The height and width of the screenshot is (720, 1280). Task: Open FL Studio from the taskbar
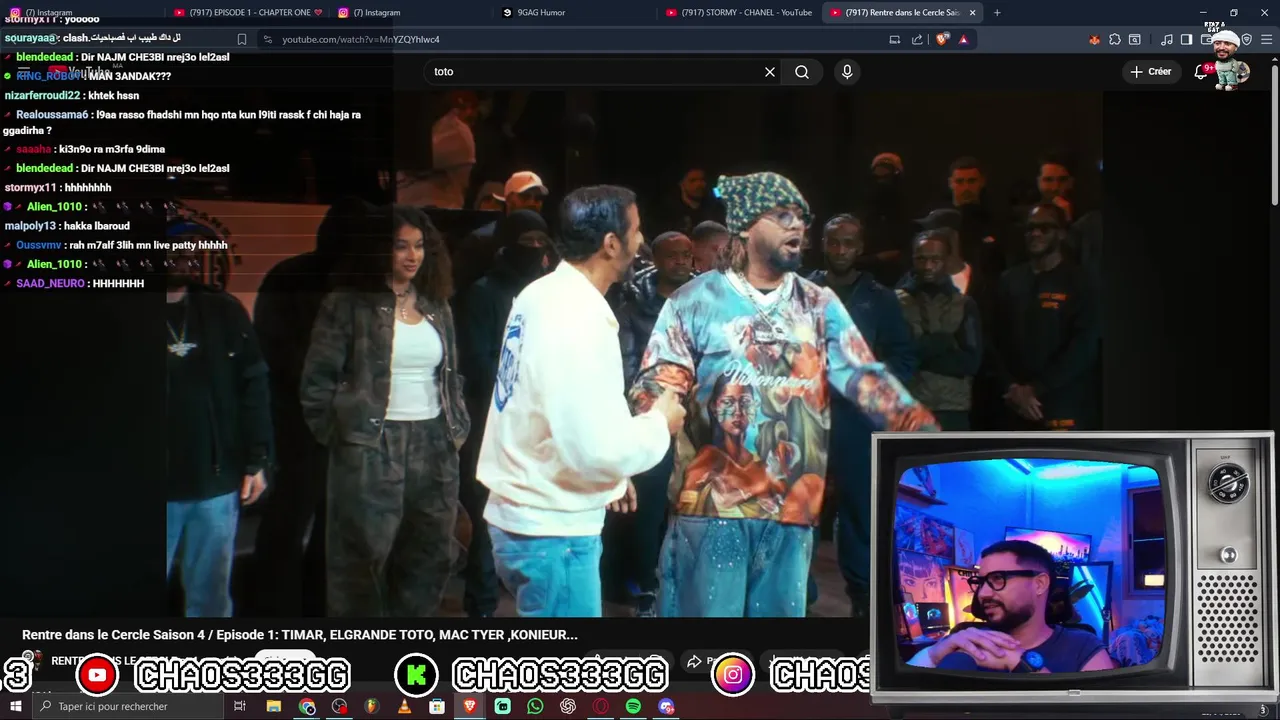(x=372, y=707)
